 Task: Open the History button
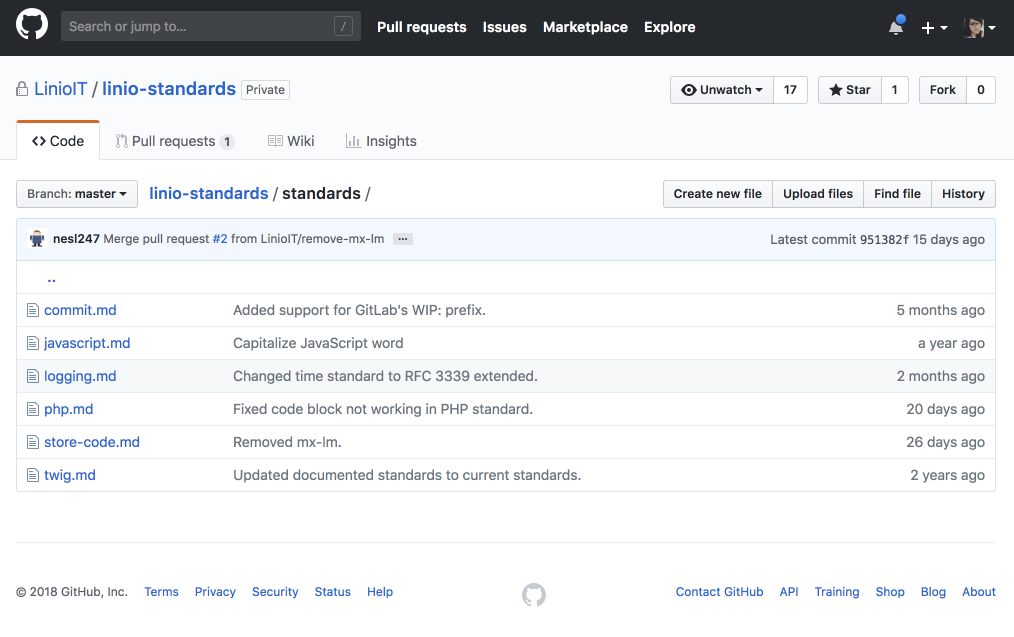(964, 194)
